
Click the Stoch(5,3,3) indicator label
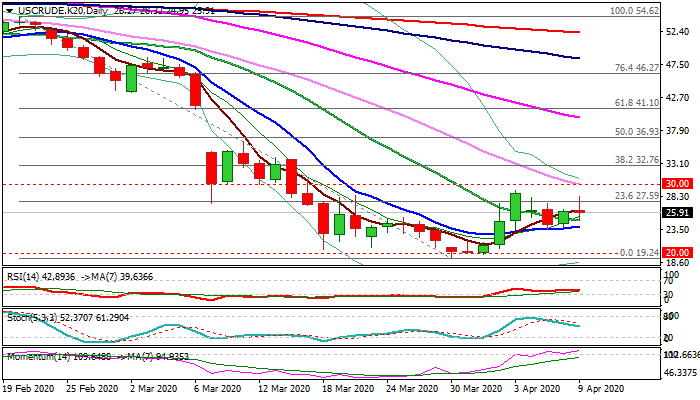30,317
